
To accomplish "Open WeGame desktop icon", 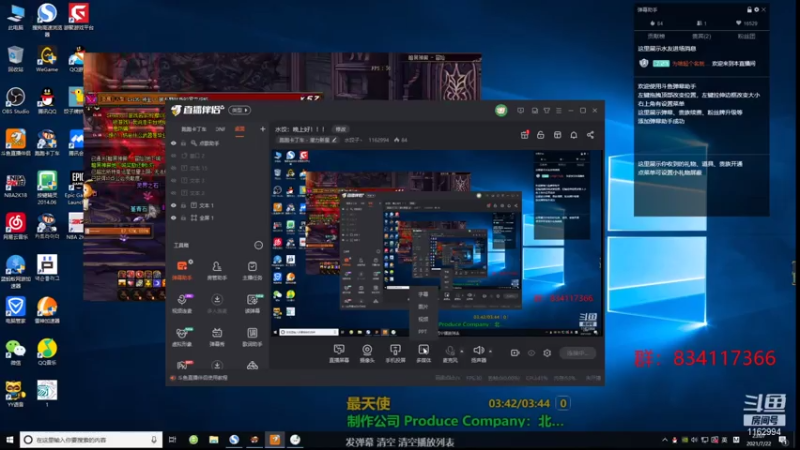I will (x=46, y=59).
